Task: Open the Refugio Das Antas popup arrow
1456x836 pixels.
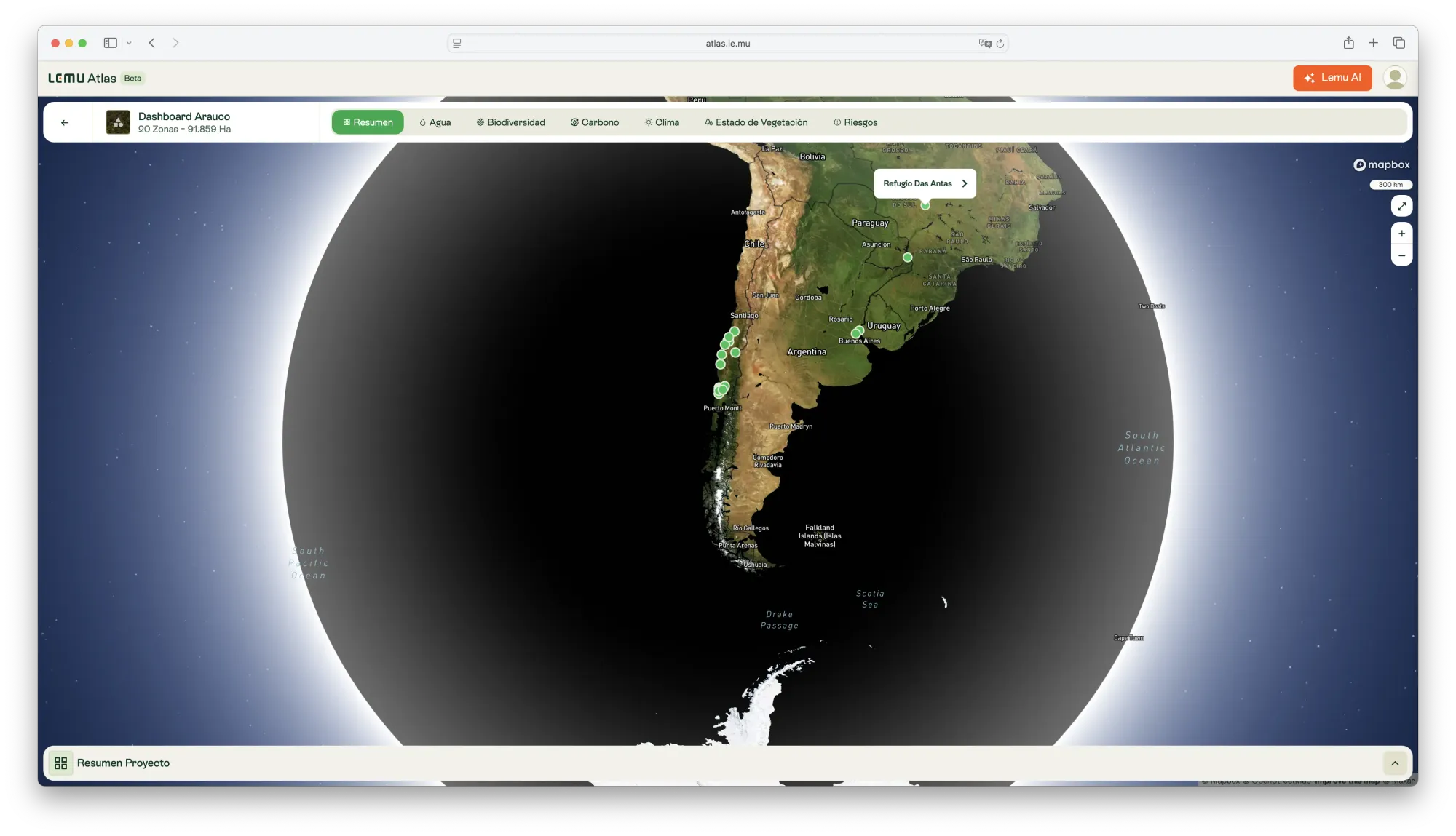Action: [x=965, y=183]
